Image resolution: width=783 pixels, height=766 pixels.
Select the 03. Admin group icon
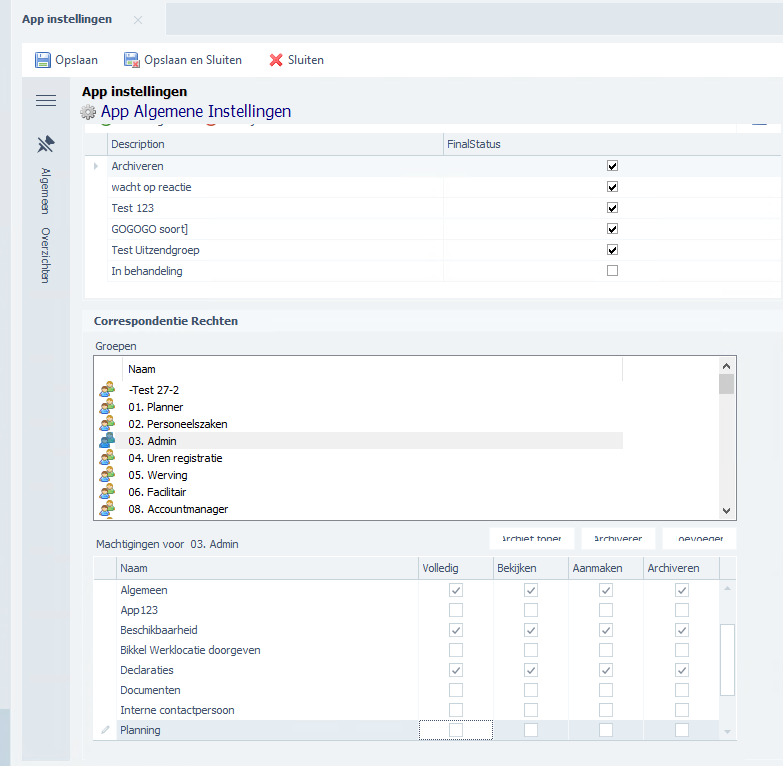pyautogui.click(x=107, y=441)
